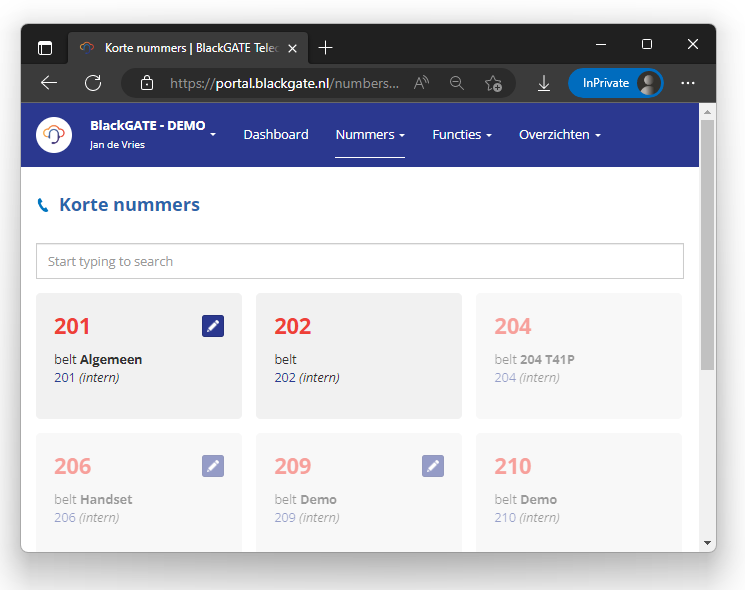Image resolution: width=745 pixels, height=590 pixels.
Task: Close the Korte nummers tab
Action: point(293,48)
